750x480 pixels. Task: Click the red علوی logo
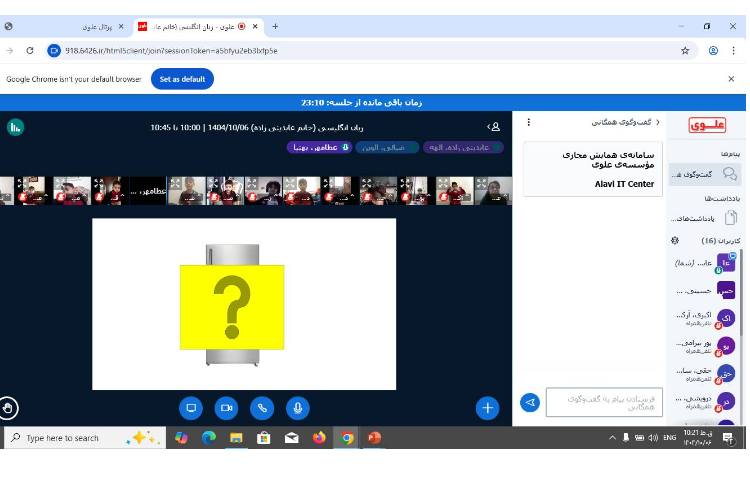(707, 125)
